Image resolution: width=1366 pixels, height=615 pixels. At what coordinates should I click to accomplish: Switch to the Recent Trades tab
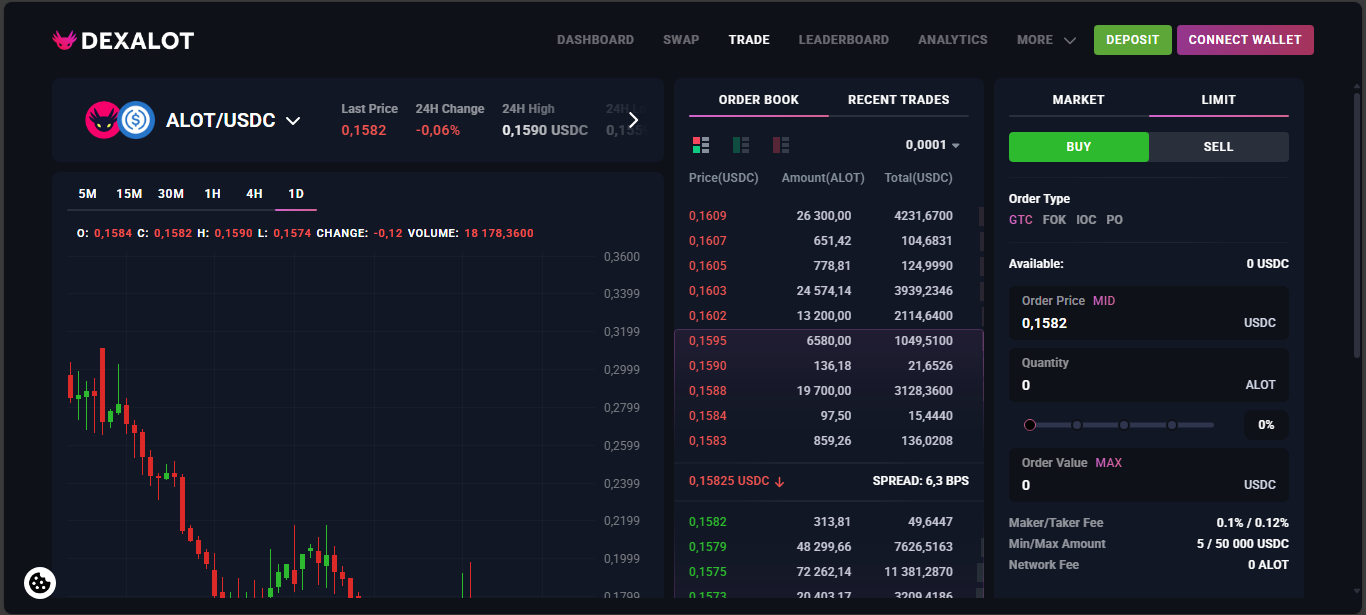[898, 100]
